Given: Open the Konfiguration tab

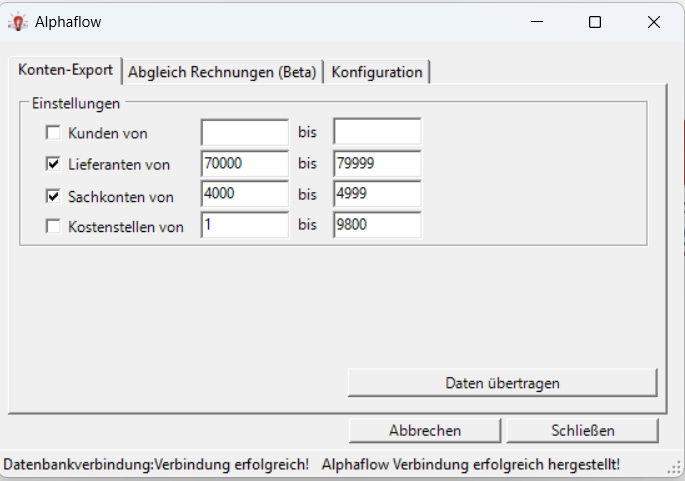Looking at the screenshot, I should click(377, 72).
